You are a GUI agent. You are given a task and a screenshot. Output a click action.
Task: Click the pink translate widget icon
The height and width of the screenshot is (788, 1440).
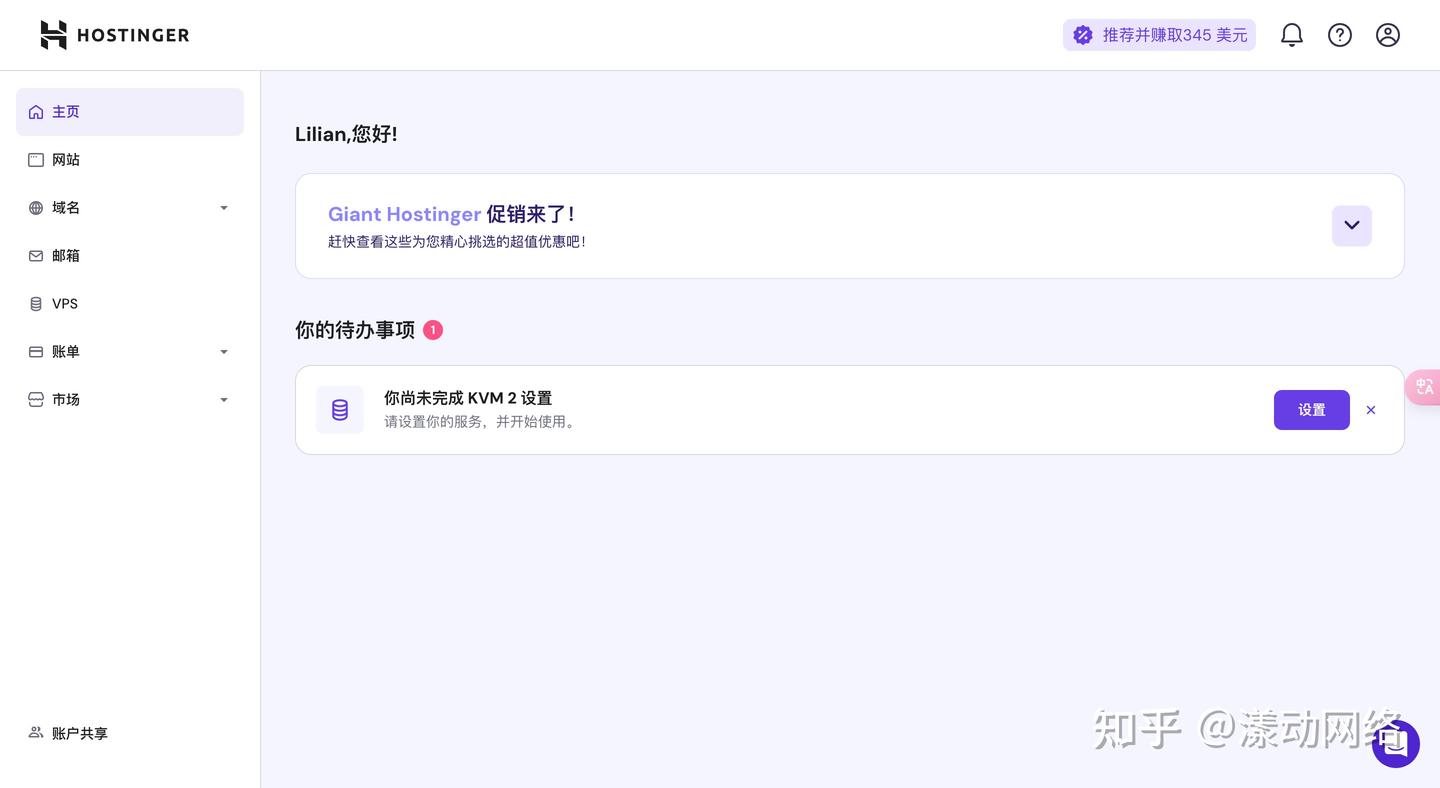click(x=1424, y=386)
